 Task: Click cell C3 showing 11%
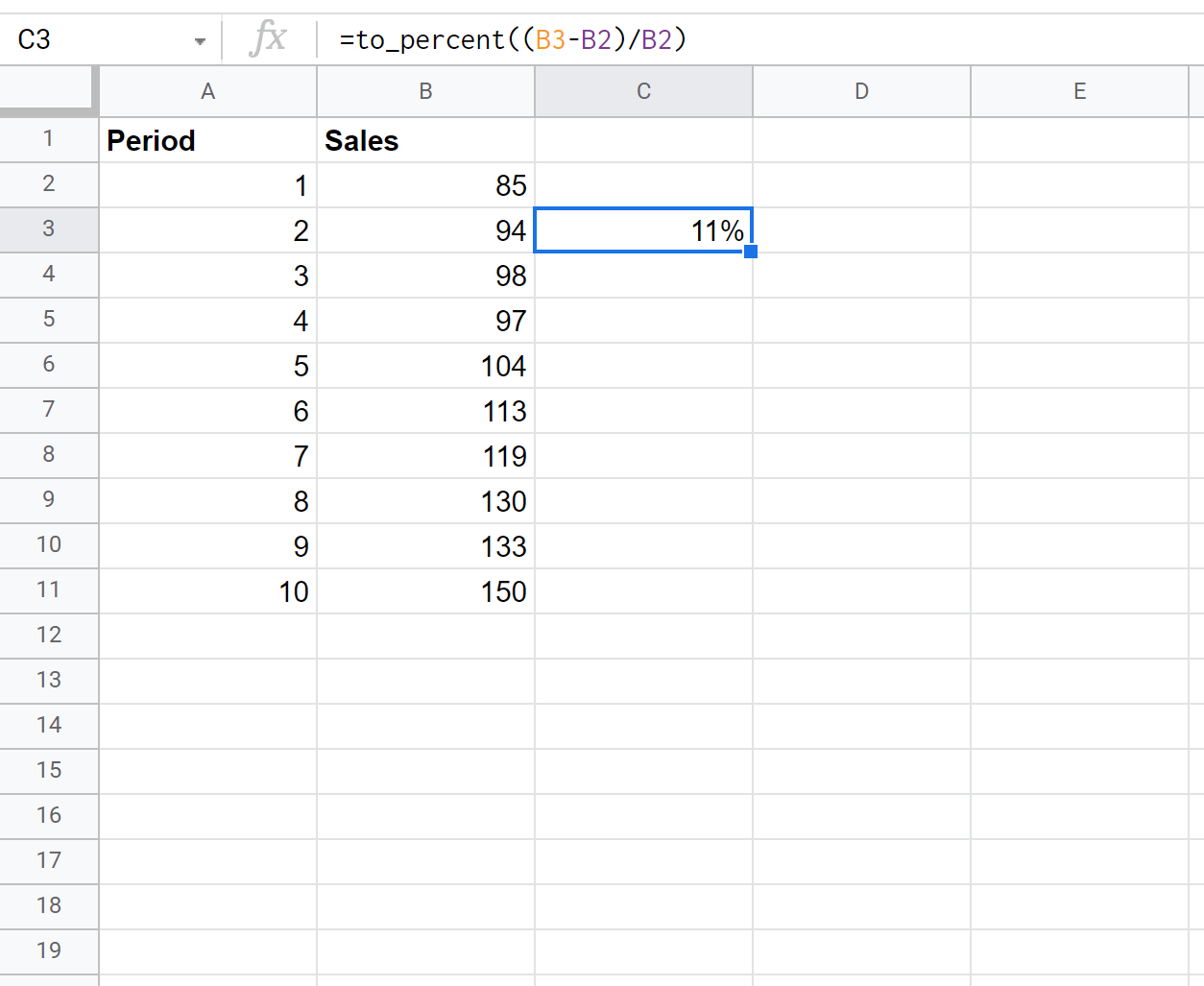click(x=643, y=230)
